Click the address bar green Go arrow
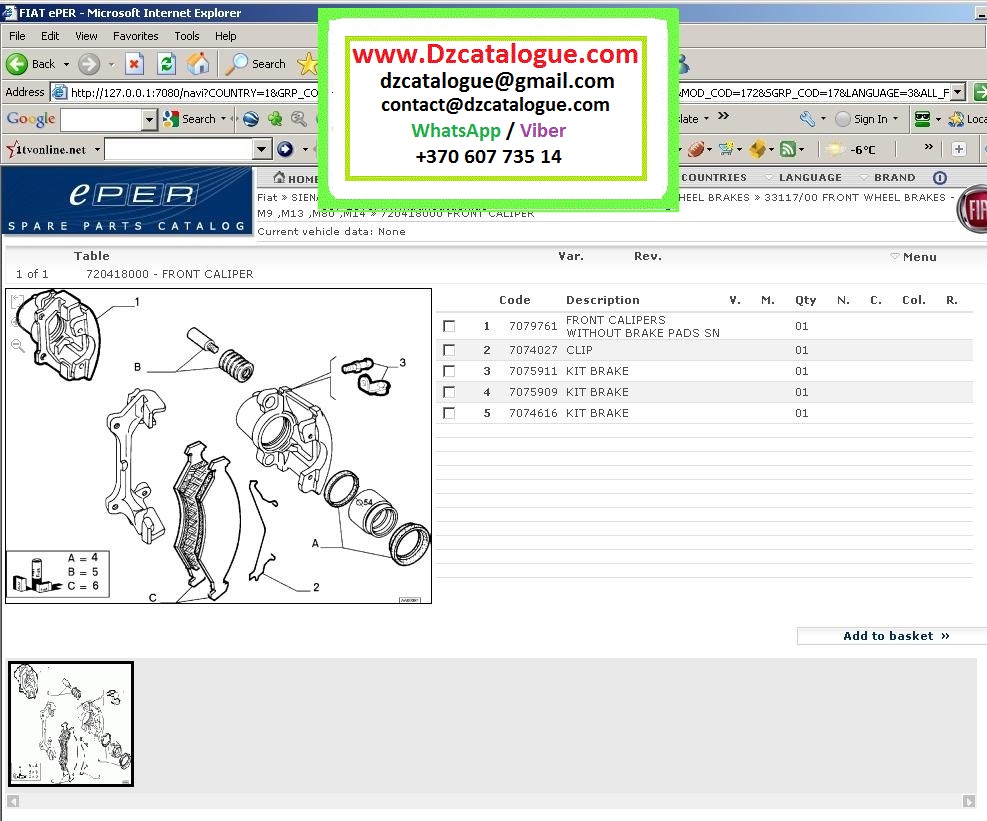Screen dimensions: 987x821 pyautogui.click(x=980, y=92)
